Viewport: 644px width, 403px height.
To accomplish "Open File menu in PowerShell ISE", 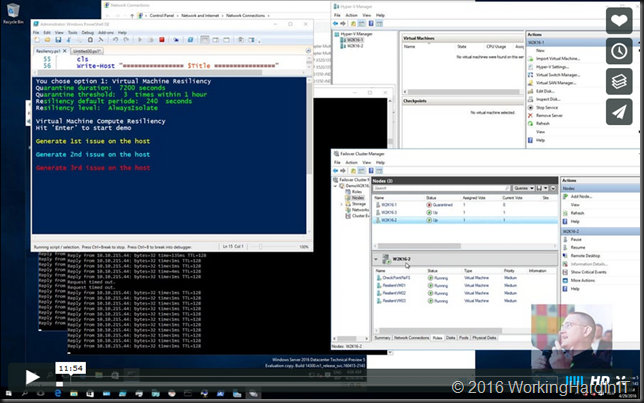I will point(36,32).
